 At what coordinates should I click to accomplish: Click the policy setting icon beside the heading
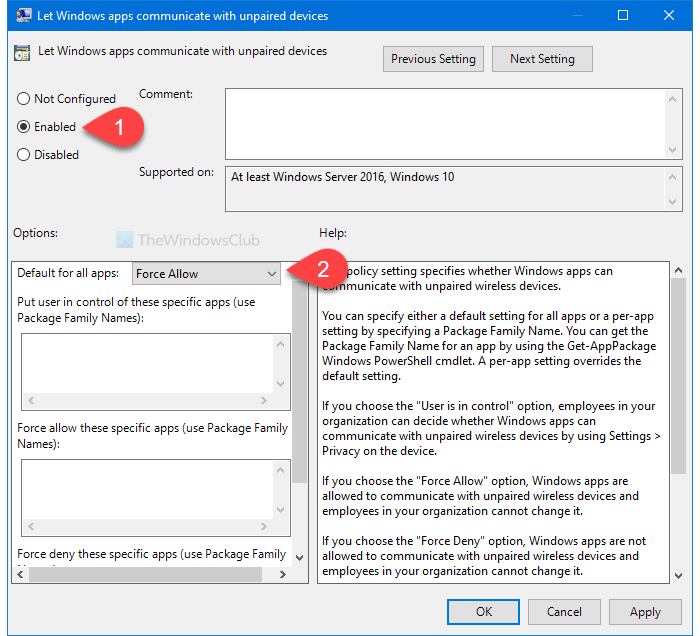[x=22, y=53]
